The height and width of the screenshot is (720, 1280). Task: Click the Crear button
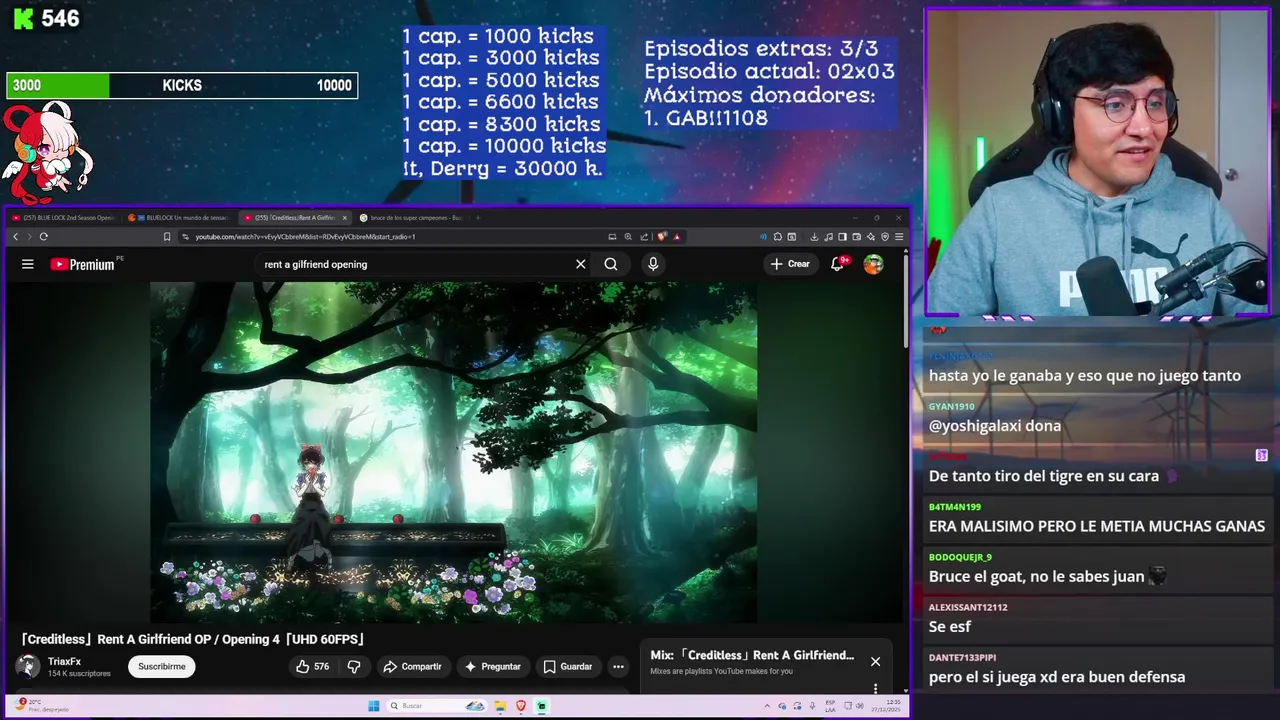point(790,264)
